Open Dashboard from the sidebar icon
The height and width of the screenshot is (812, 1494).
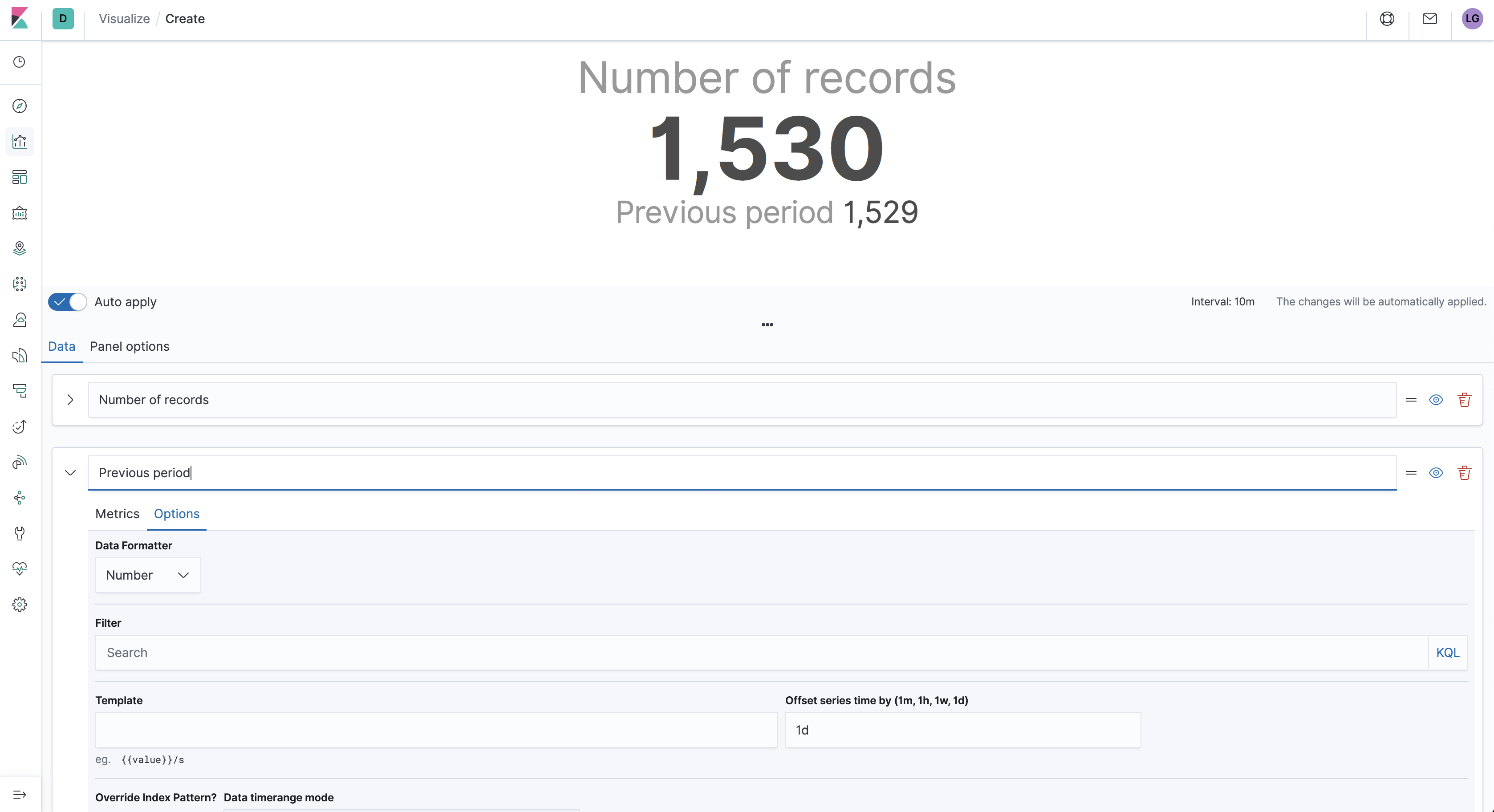pos(20,177)
